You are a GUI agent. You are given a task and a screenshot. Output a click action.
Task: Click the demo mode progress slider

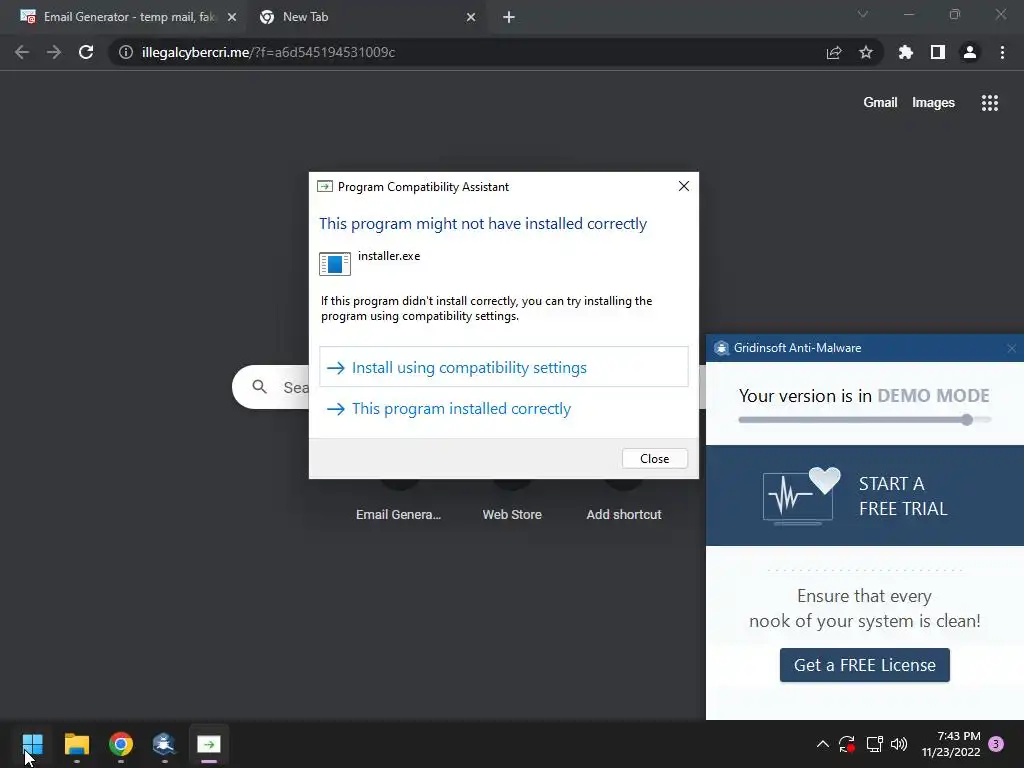865,420
